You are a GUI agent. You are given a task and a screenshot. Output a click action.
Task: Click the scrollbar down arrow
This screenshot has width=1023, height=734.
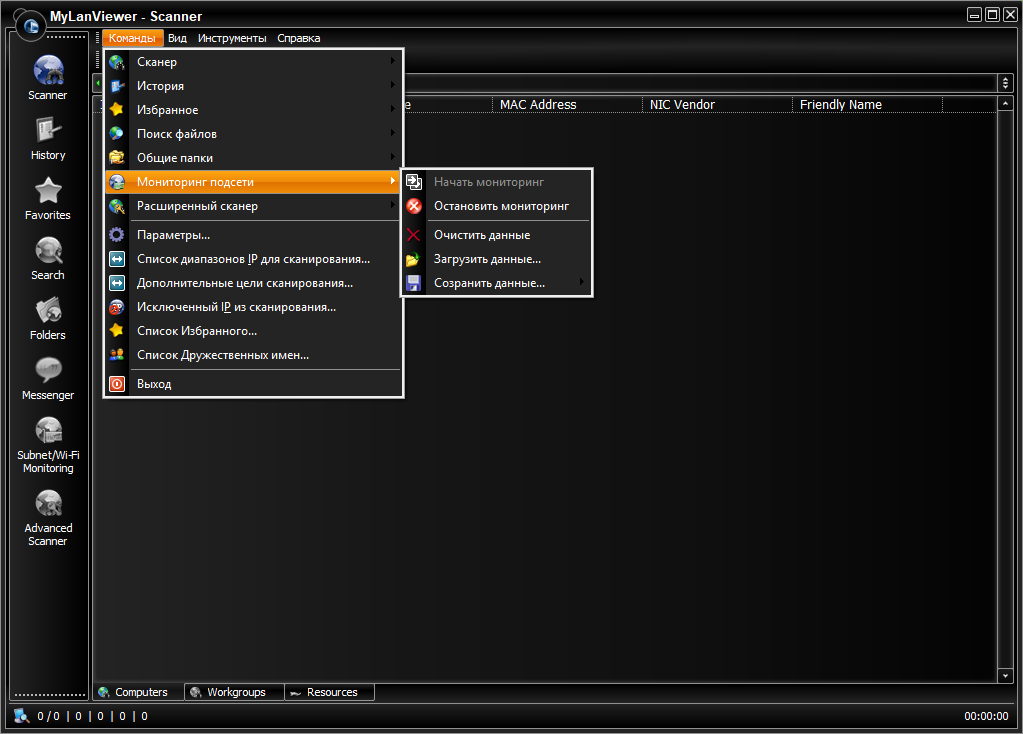(x=1005, y=676)
